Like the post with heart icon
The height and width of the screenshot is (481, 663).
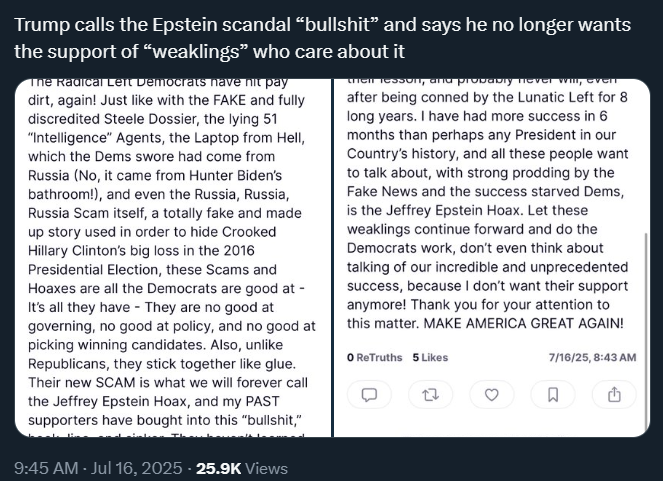492,395
